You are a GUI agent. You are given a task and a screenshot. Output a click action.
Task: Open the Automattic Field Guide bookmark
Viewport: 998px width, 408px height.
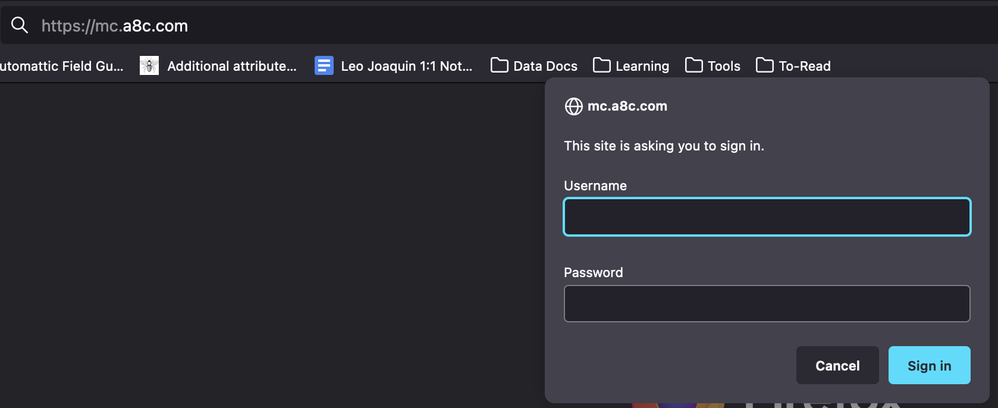coord(62,66)
